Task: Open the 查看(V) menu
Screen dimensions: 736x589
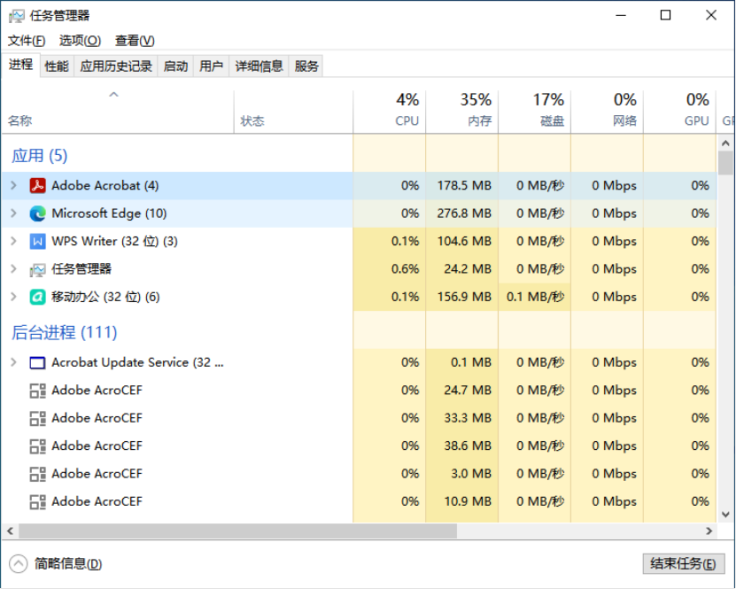Action: [x=134, y=41]
